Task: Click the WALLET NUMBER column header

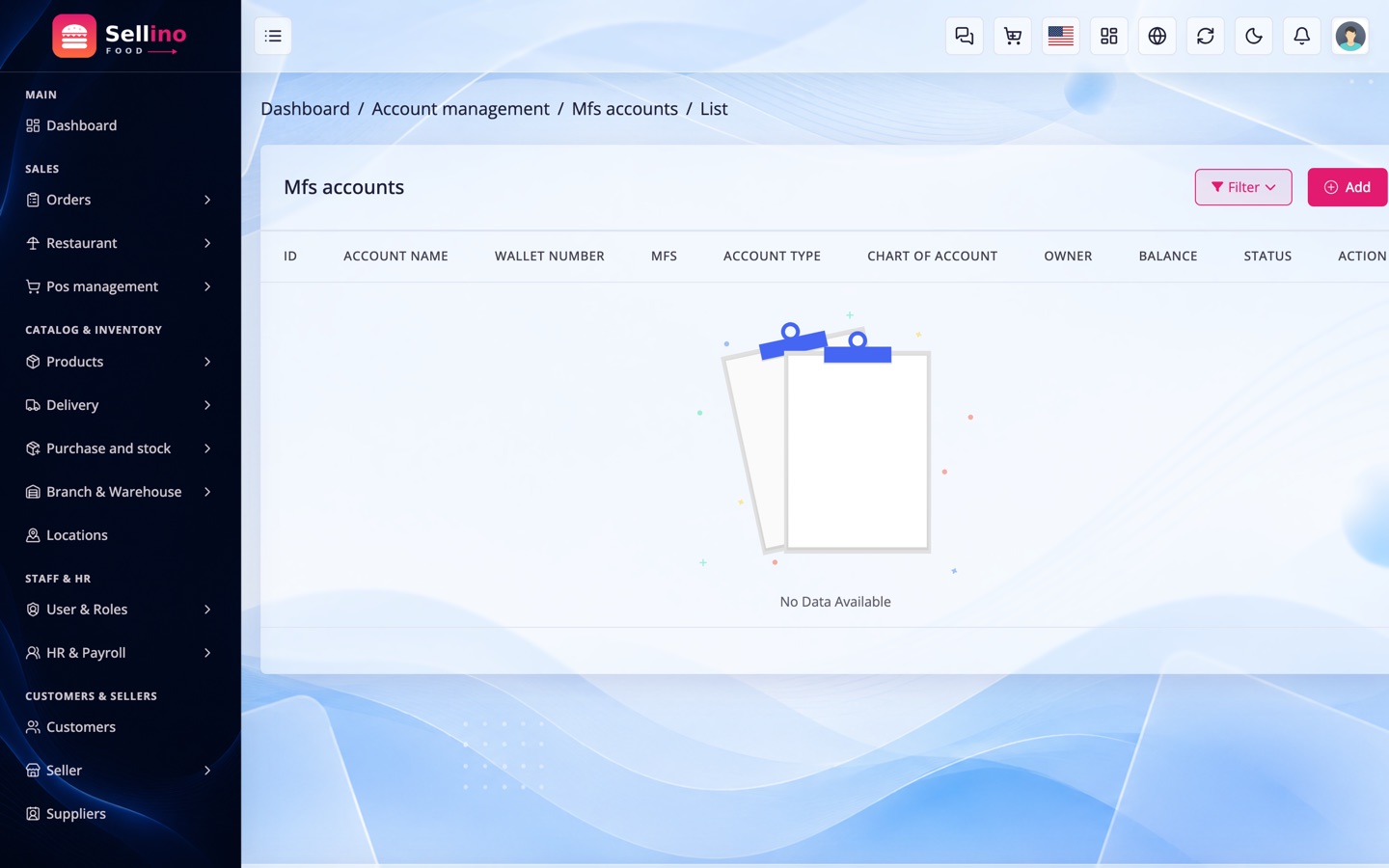Action: [550, 257]
